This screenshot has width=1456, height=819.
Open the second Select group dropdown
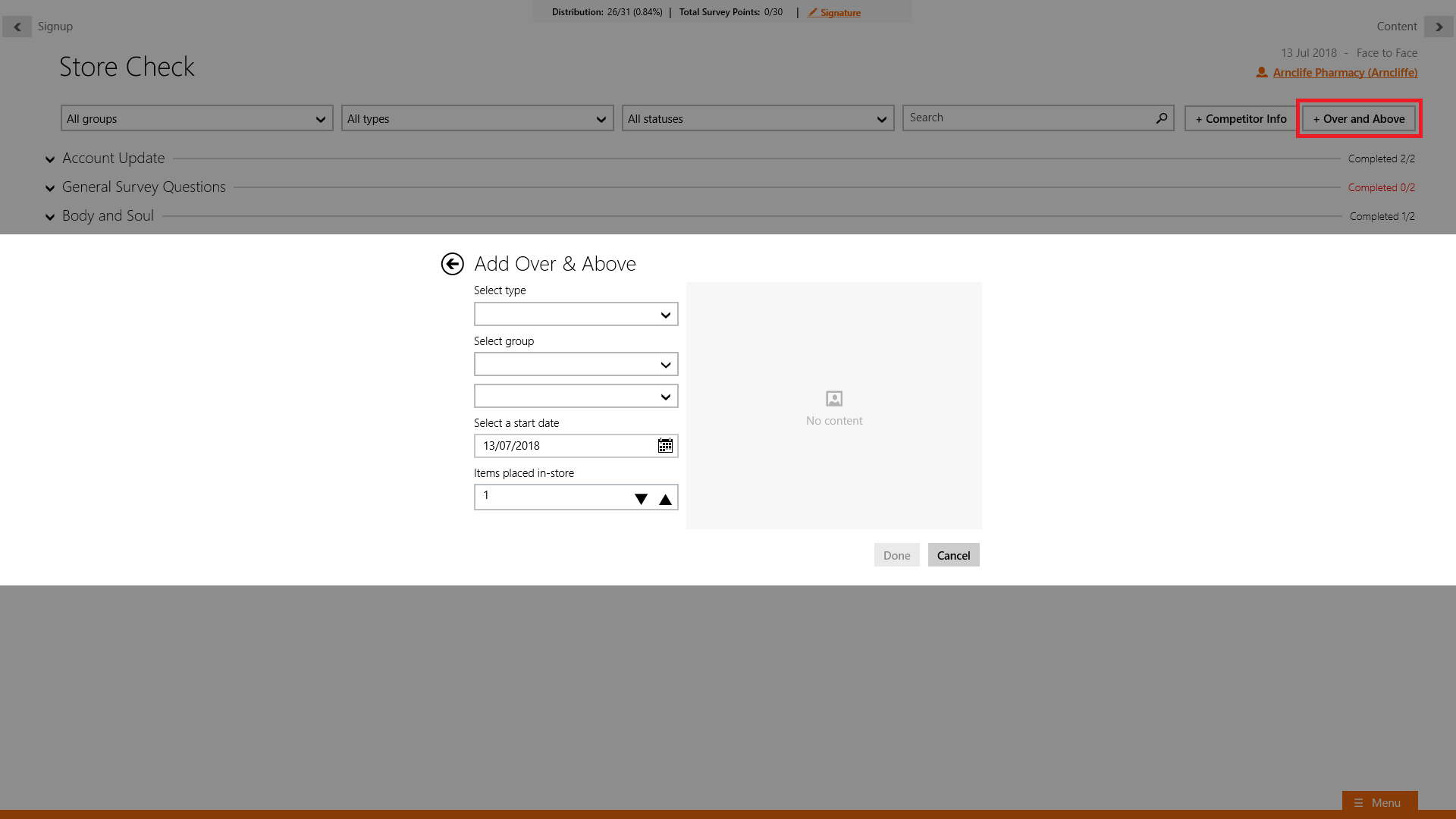[576, 397]
